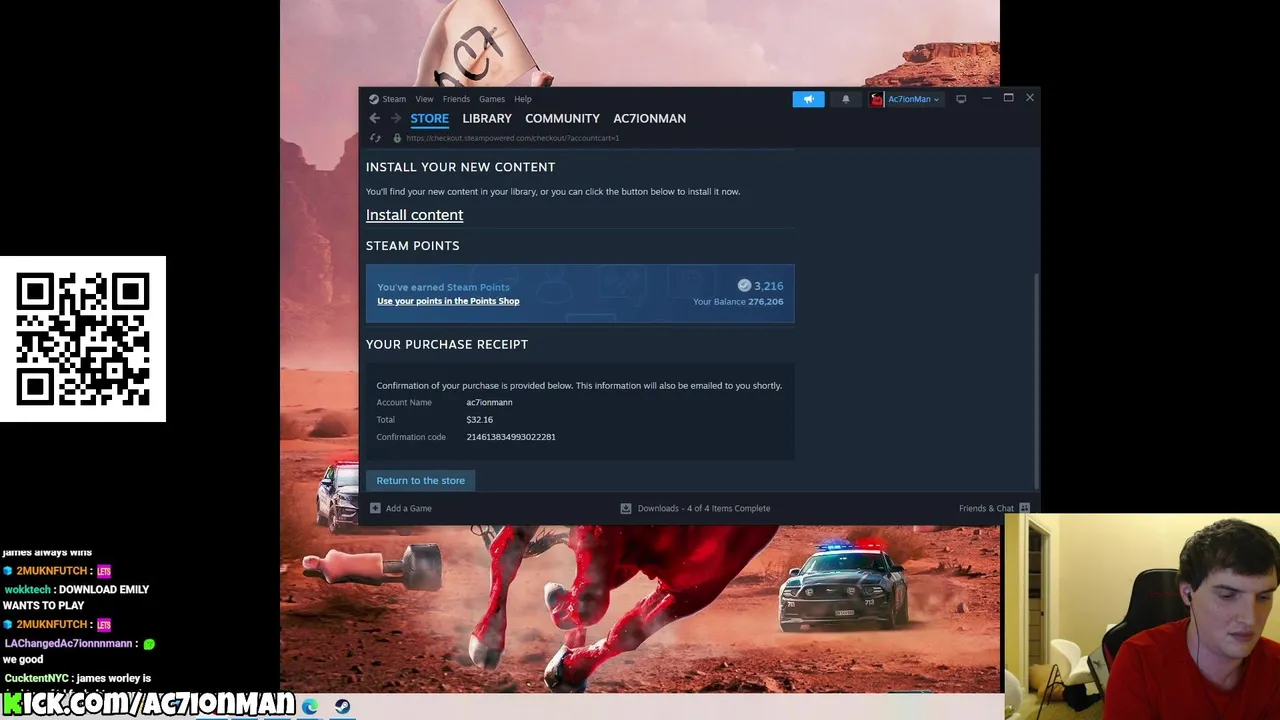Open the Games menu
The width and height of the screenshot is (1280, 720).
coord(492,99)
